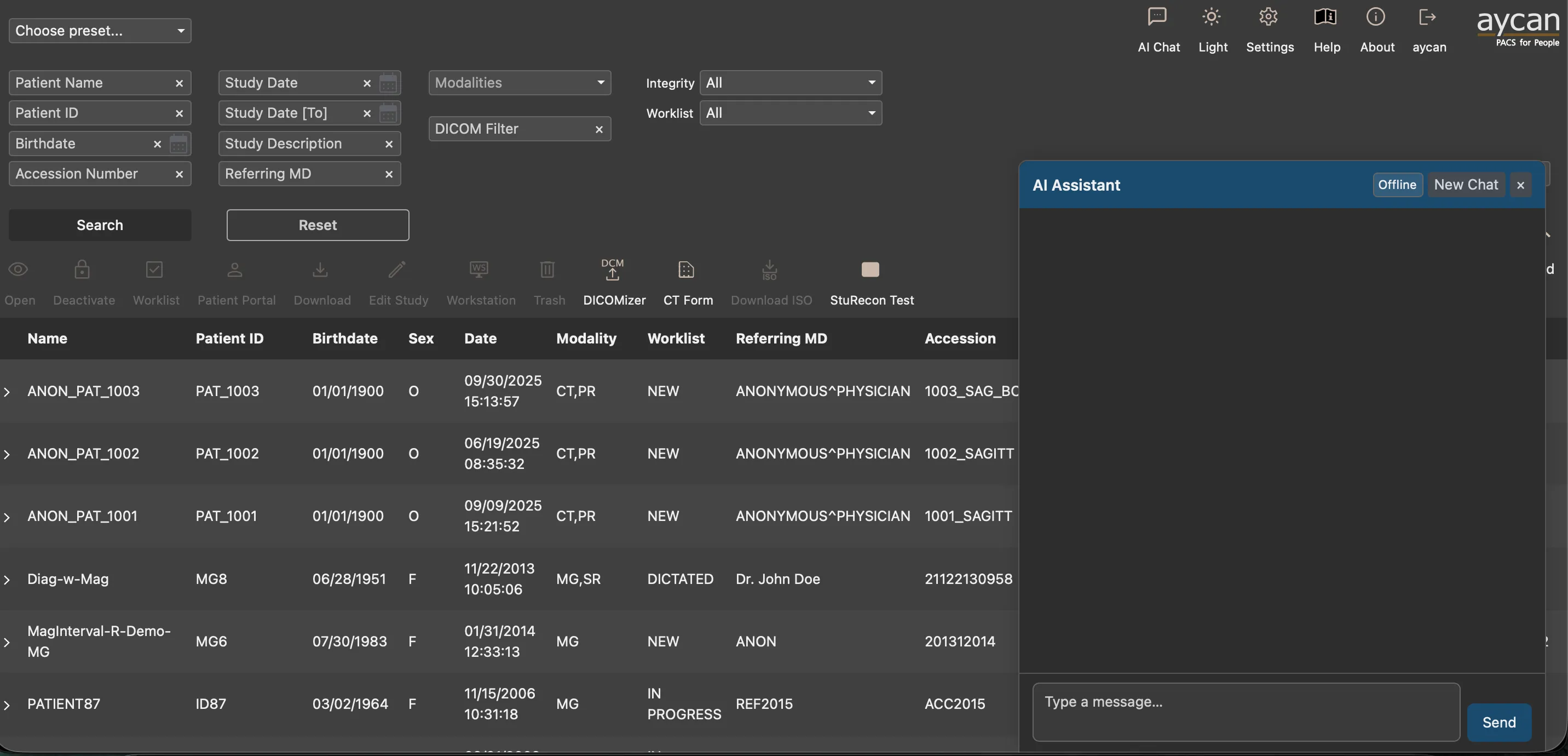This screenshot has width=1568, height=756.
Task: Expand the ANON_PAT_1002 row
Action: (x=7, y=455)
